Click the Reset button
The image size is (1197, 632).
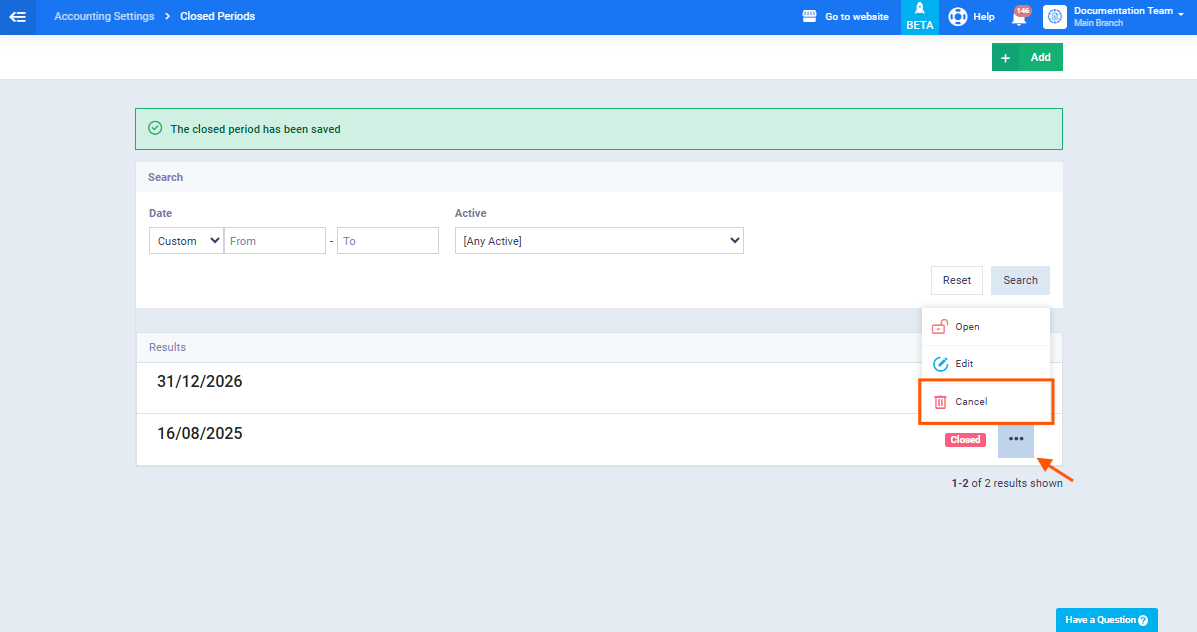[957, 280]
